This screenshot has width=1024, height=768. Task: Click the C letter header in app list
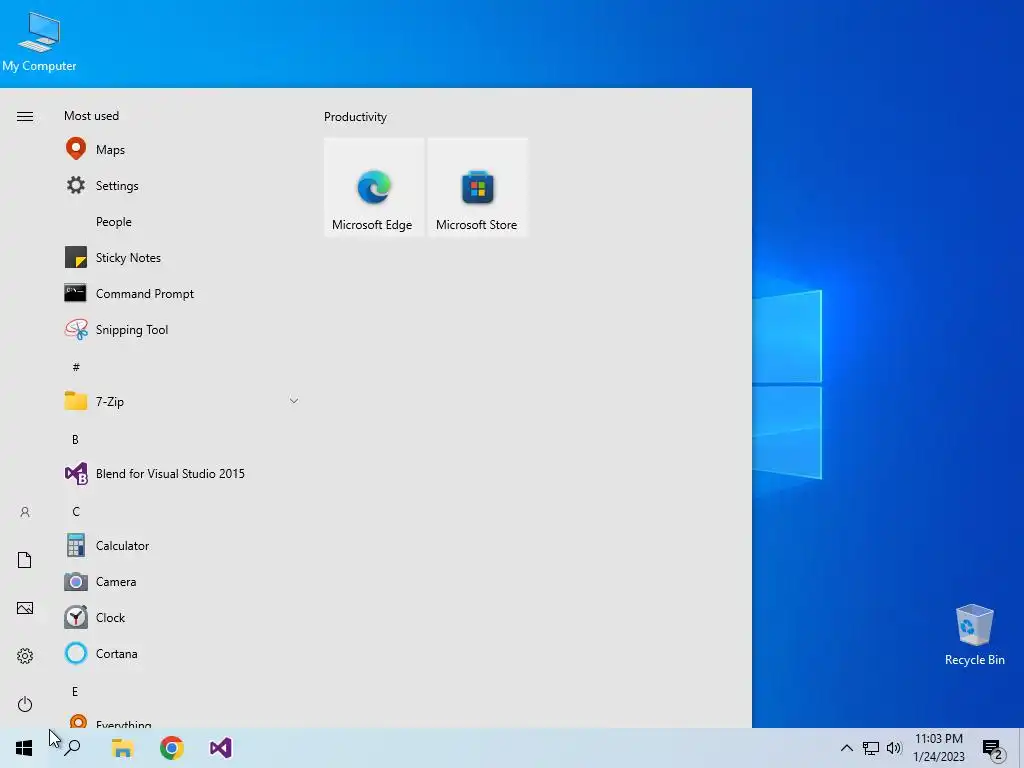click(x=76, y=511)
